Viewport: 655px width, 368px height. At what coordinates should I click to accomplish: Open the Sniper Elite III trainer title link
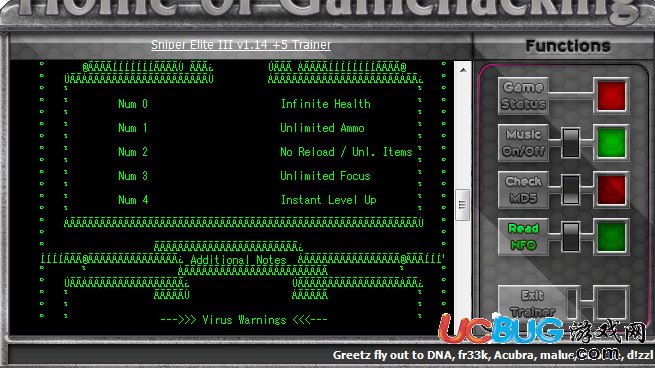tap(241, 45)
